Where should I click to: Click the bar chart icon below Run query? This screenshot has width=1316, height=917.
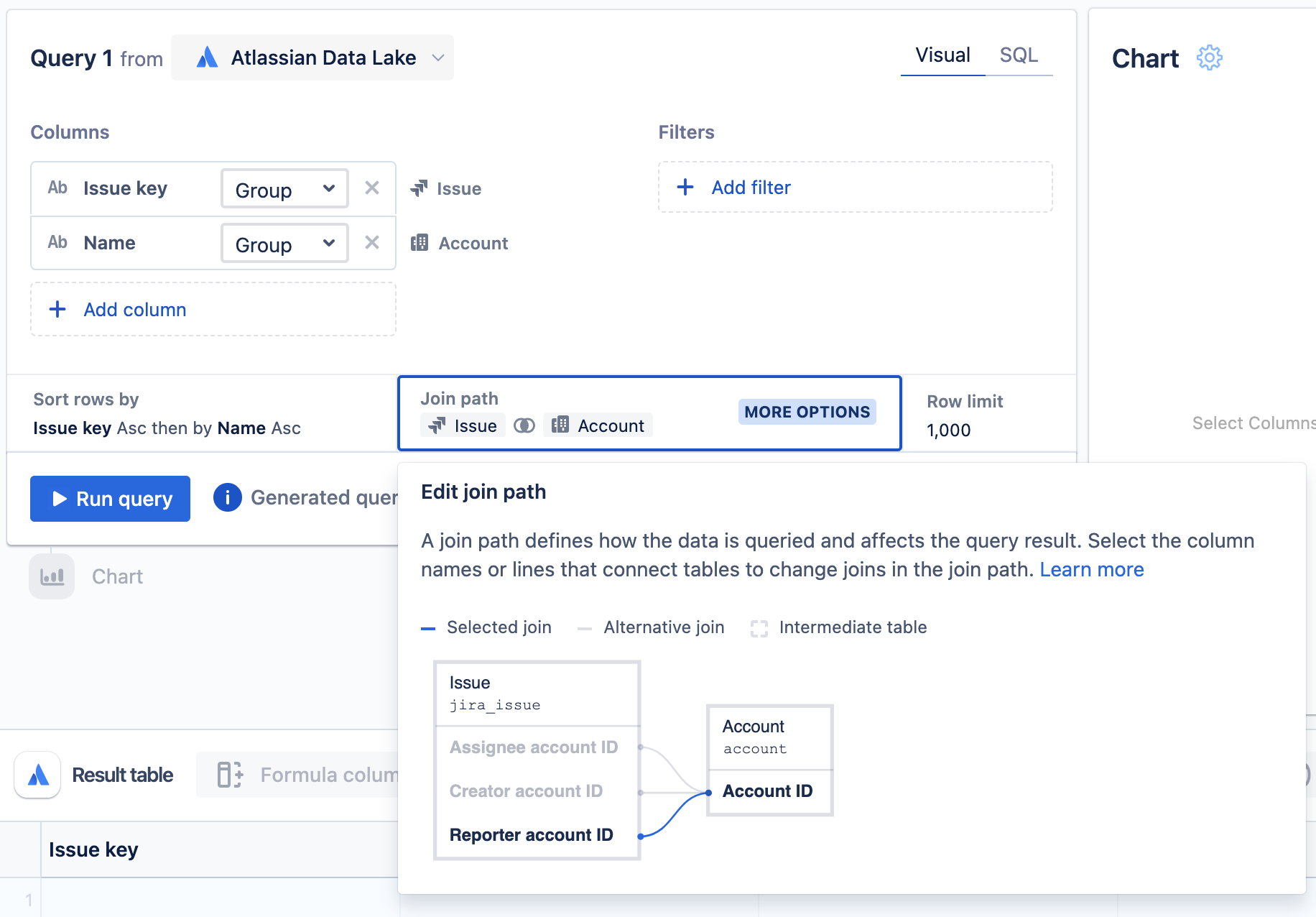tap(52, 576)
